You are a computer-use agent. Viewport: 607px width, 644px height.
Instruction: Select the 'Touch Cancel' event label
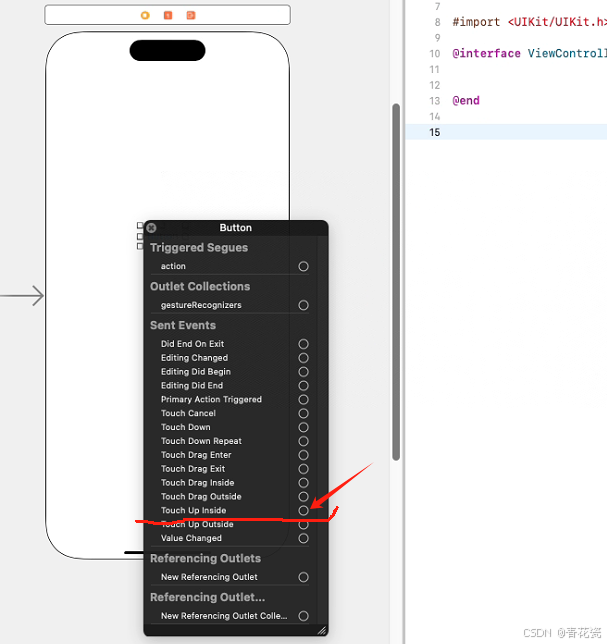point(188,413)
